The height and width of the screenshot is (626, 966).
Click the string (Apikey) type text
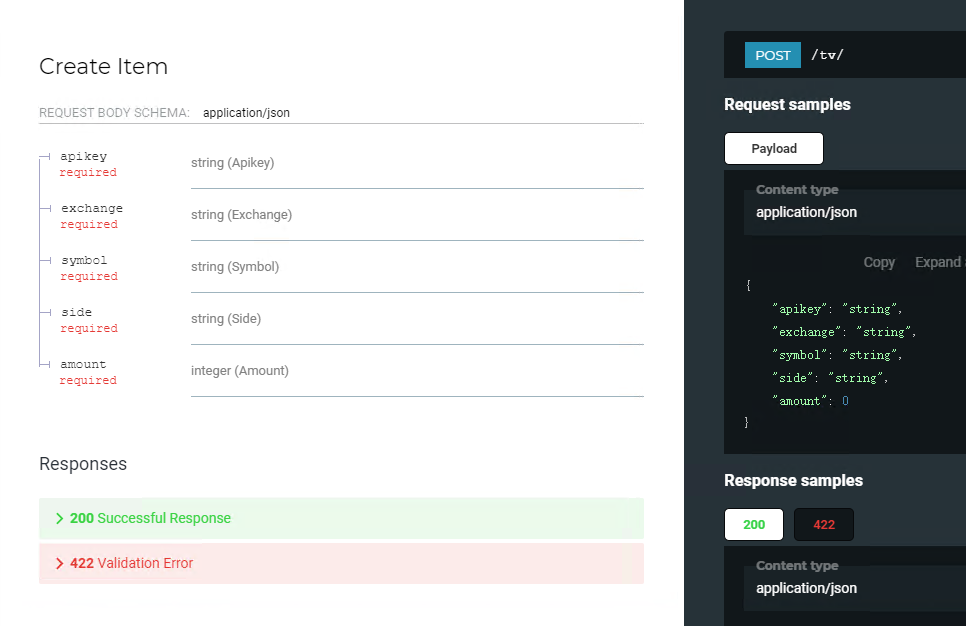coord(232,163)
